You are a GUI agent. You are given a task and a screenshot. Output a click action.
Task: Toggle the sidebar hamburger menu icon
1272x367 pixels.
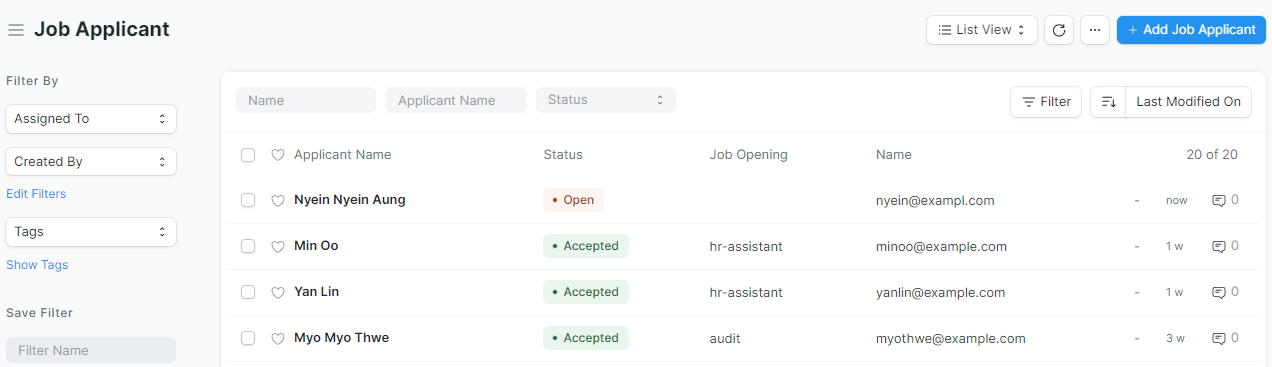pos(16,30)
